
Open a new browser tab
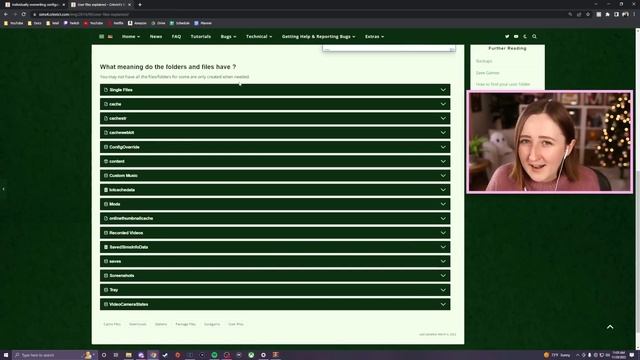[140, 4]
